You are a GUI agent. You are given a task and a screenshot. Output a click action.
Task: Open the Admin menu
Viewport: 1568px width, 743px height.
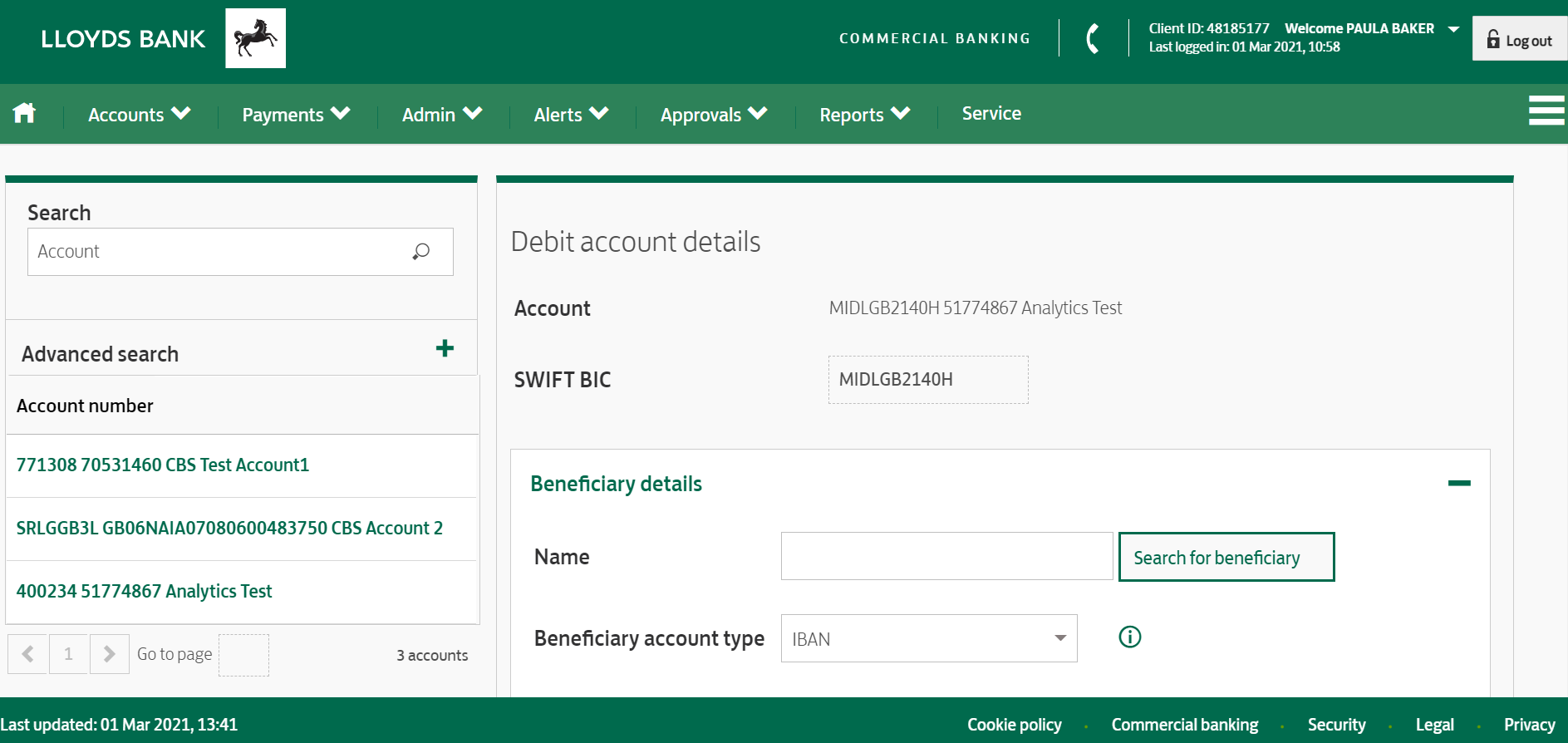click(x=442, y=114)
